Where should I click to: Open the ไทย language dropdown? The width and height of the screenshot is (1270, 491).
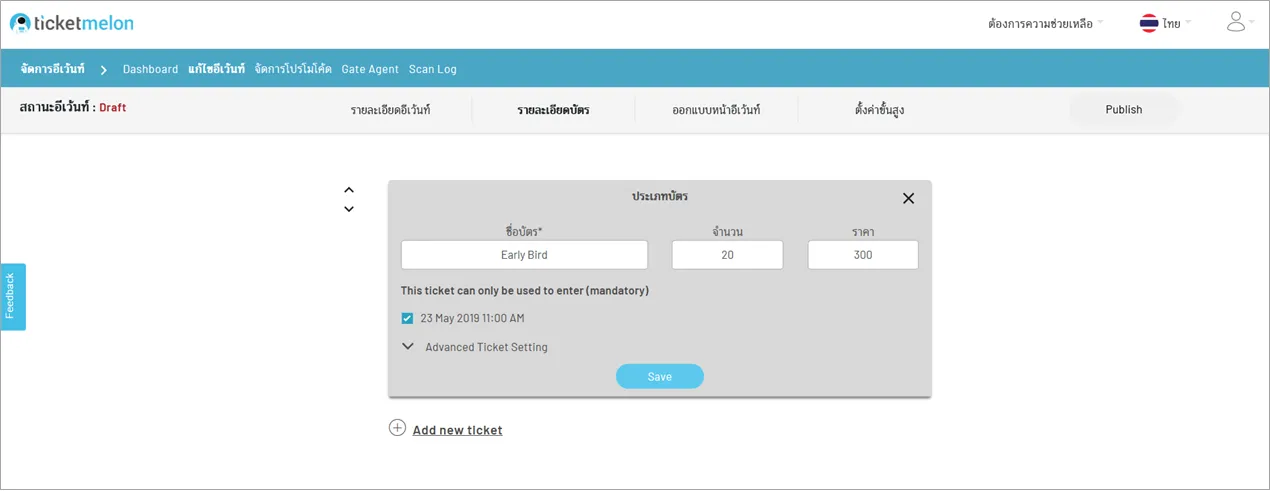1177,23
